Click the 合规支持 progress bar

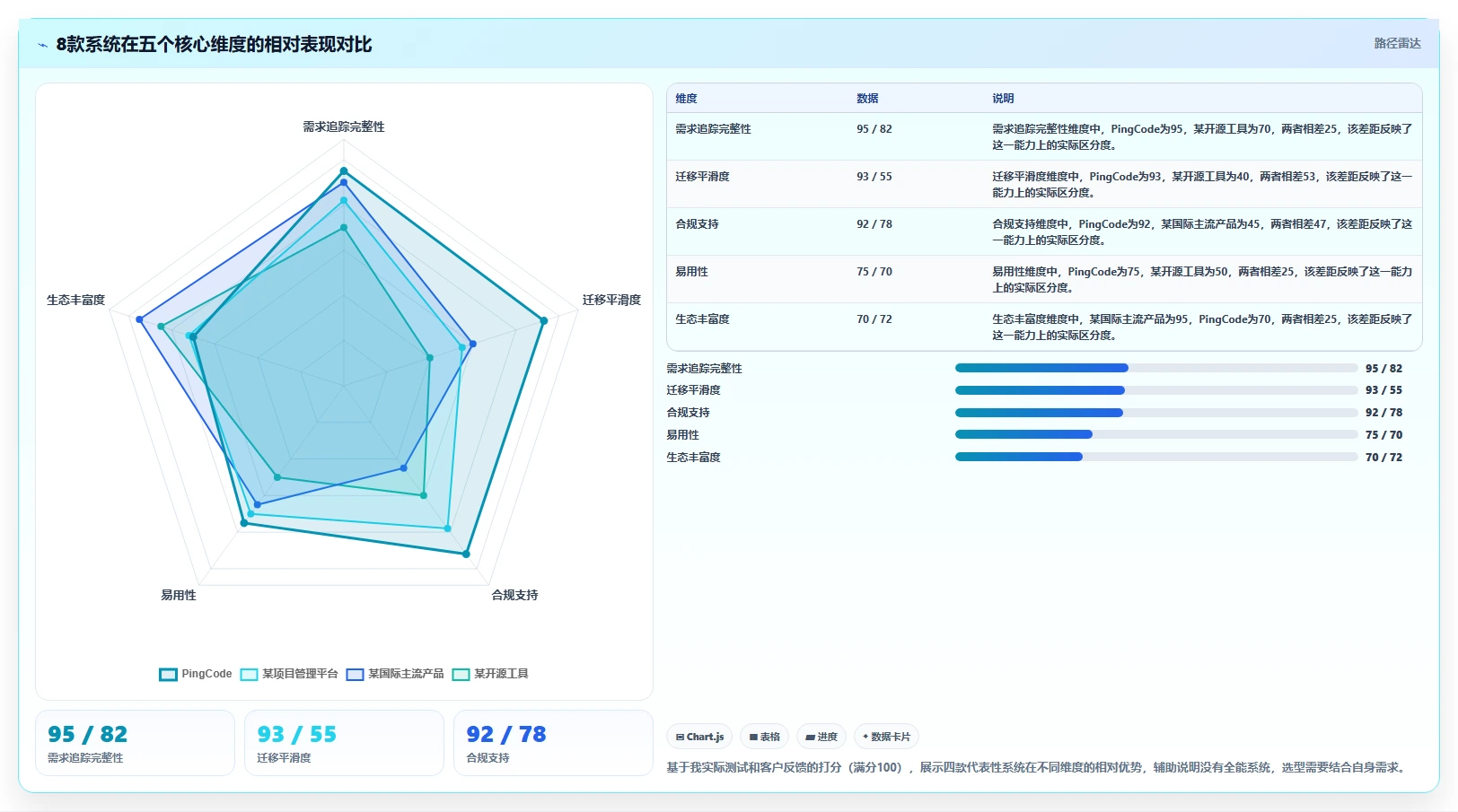[1156, 413]
